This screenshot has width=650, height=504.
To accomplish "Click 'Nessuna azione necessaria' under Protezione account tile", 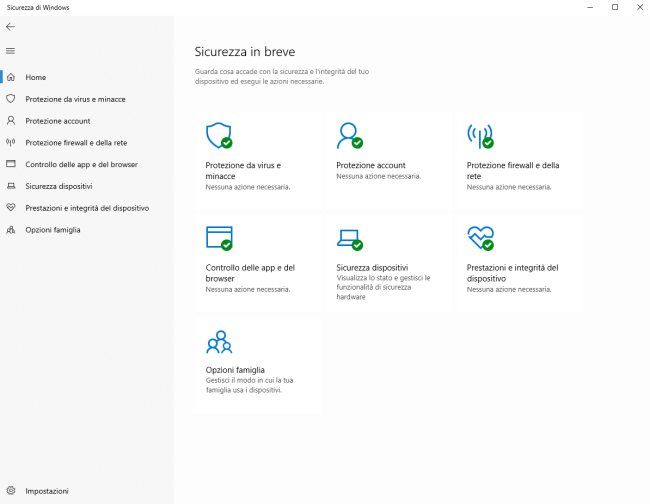I will point(378,176).
